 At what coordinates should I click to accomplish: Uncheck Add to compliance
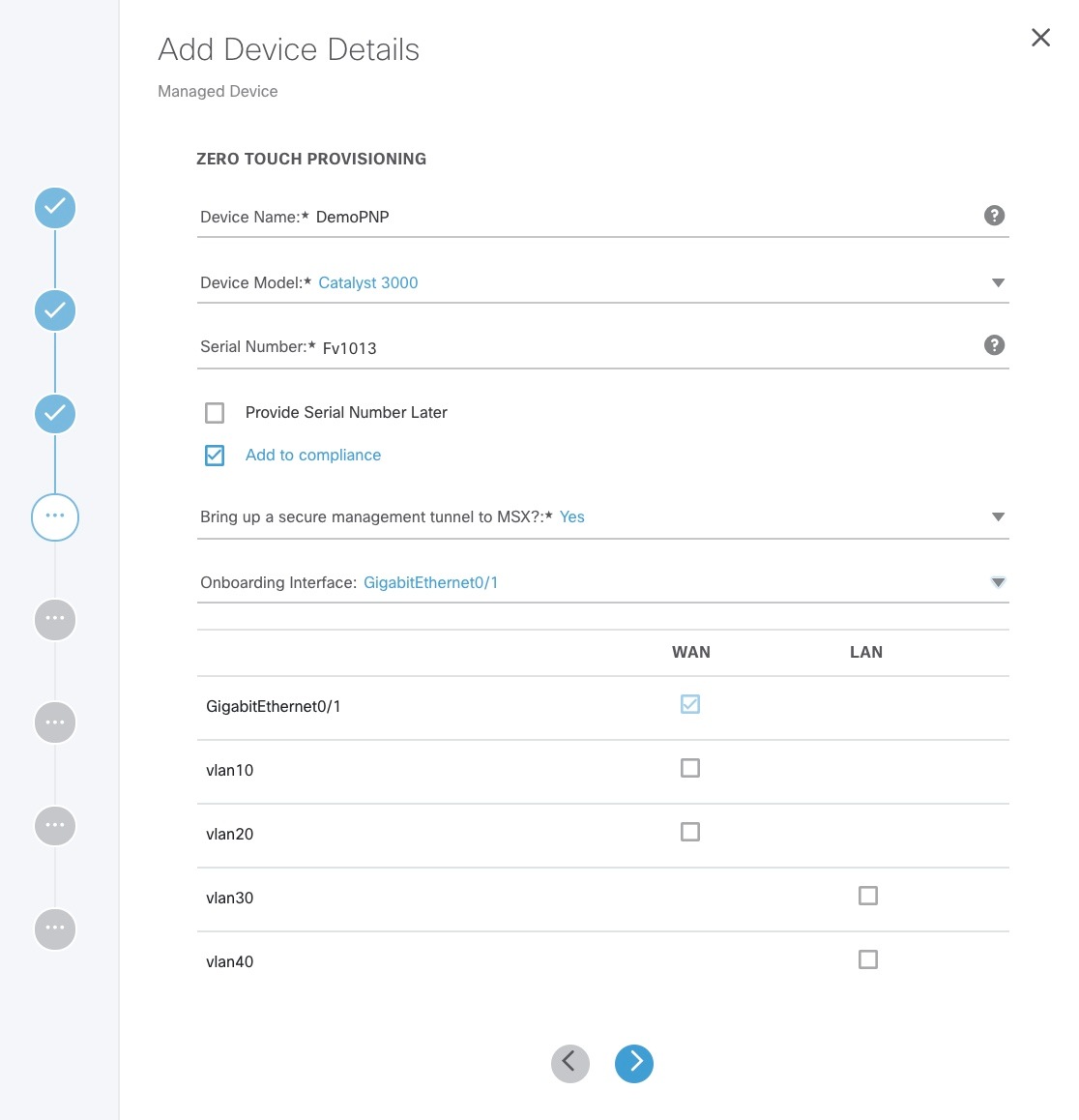214,455
